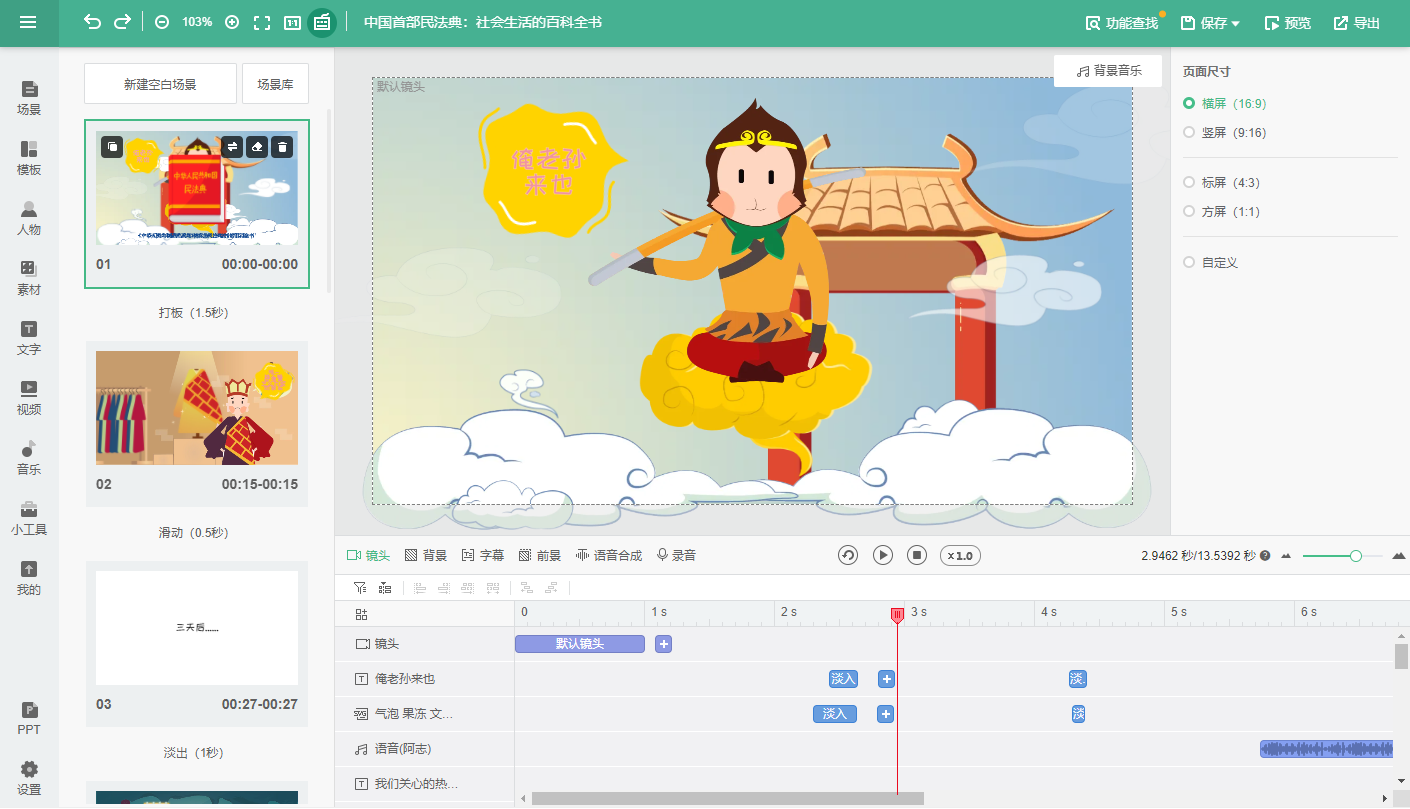Select 默认镜头 clip on timeline
This screenshot has height=809, width=1410.
580,644
